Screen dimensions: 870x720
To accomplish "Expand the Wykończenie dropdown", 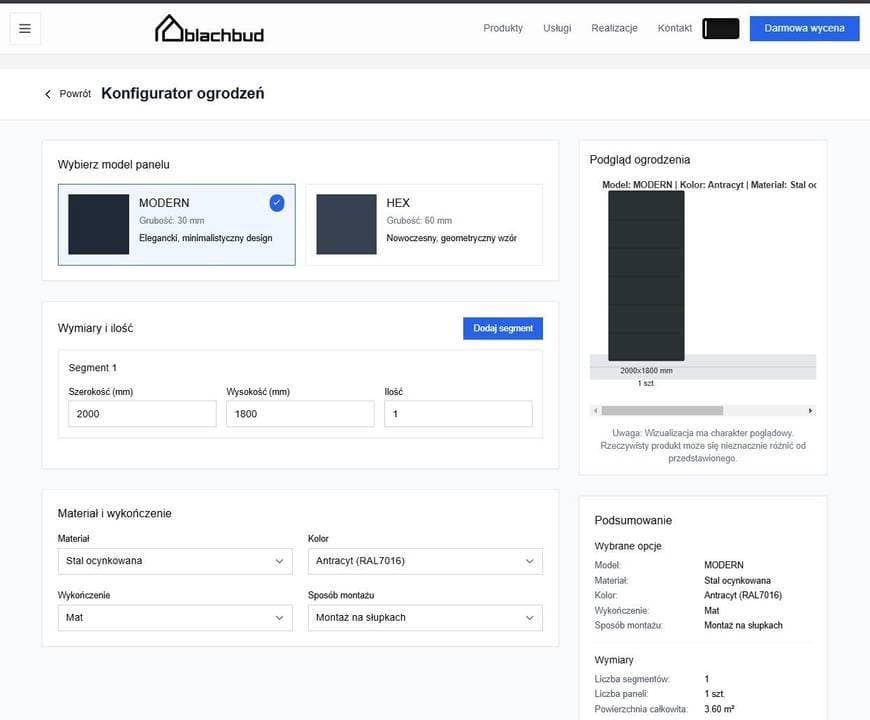I will point(175,618).
